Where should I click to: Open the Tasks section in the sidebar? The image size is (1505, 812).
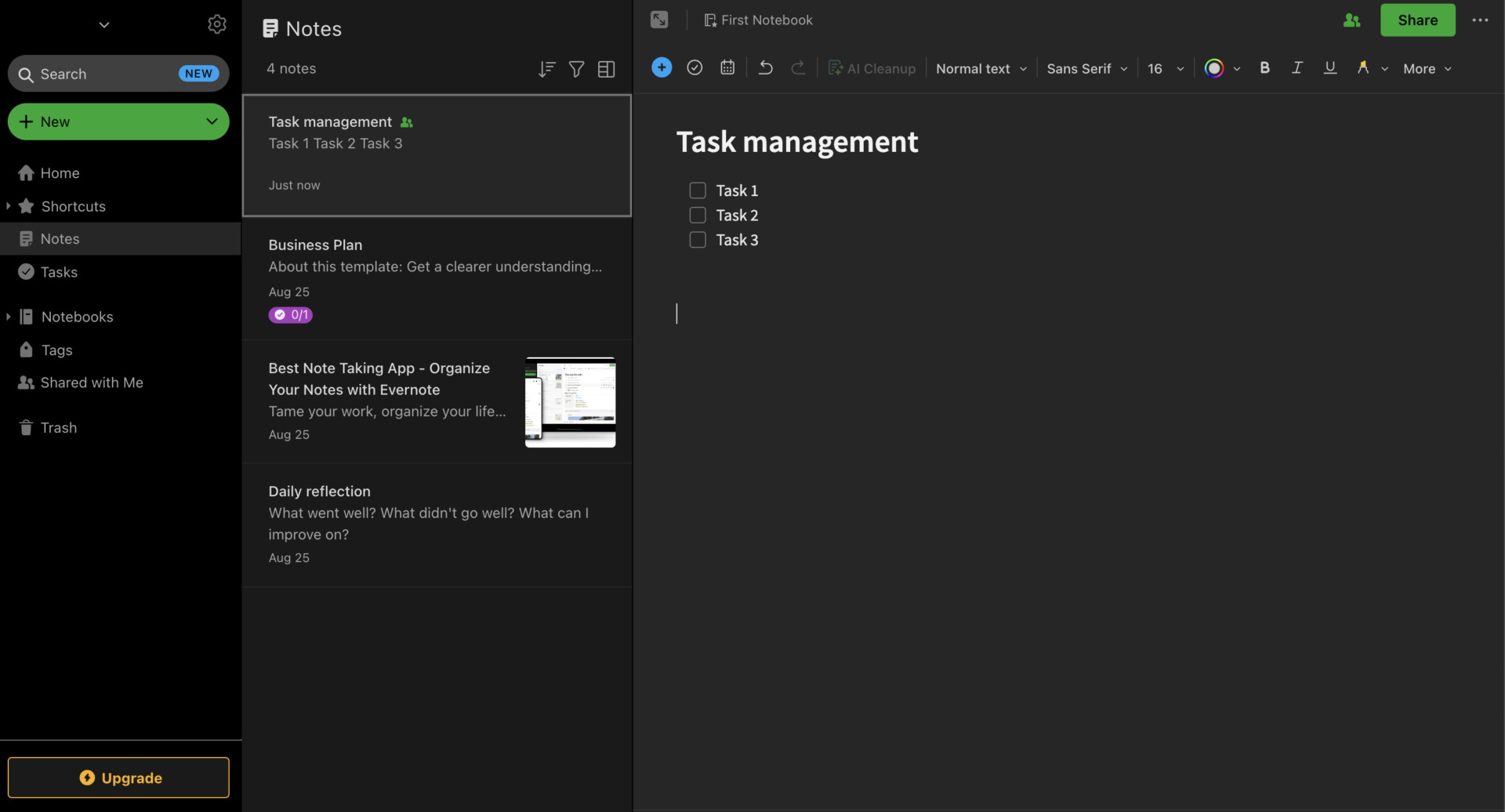pyautogui.click(x=59, y=272)
